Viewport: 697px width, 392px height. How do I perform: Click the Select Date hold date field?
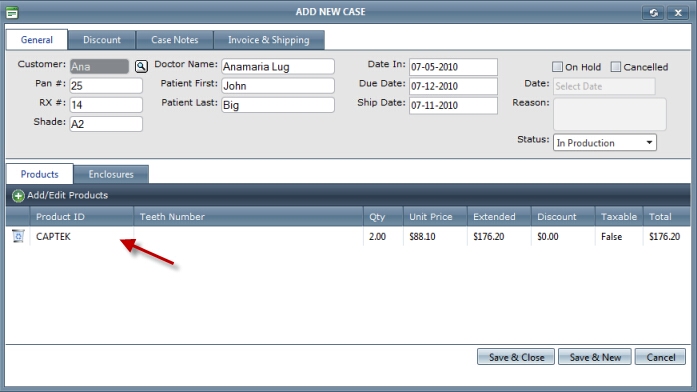(604, 86)
